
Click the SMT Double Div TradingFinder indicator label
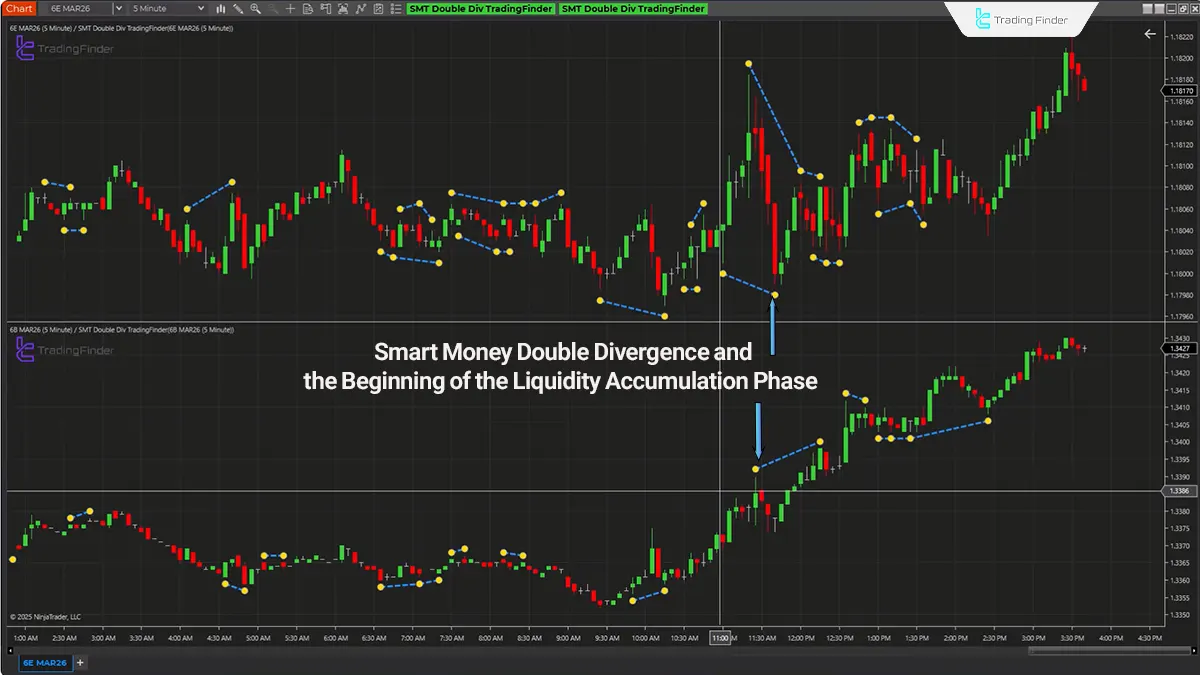click(480, 8)
